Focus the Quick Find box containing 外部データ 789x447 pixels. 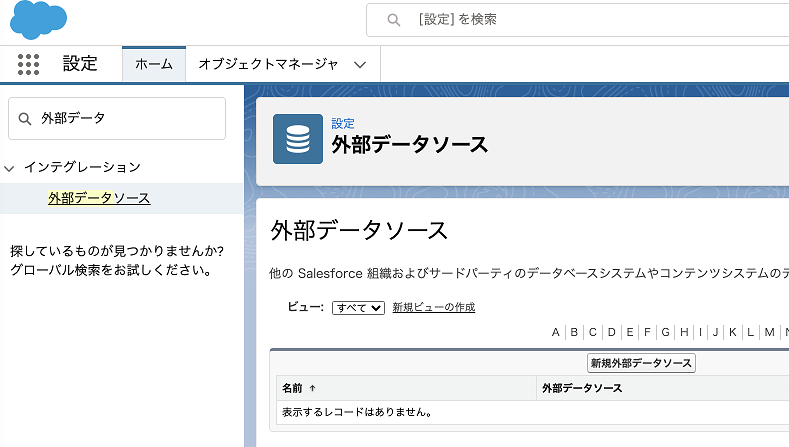pos(117,118)
